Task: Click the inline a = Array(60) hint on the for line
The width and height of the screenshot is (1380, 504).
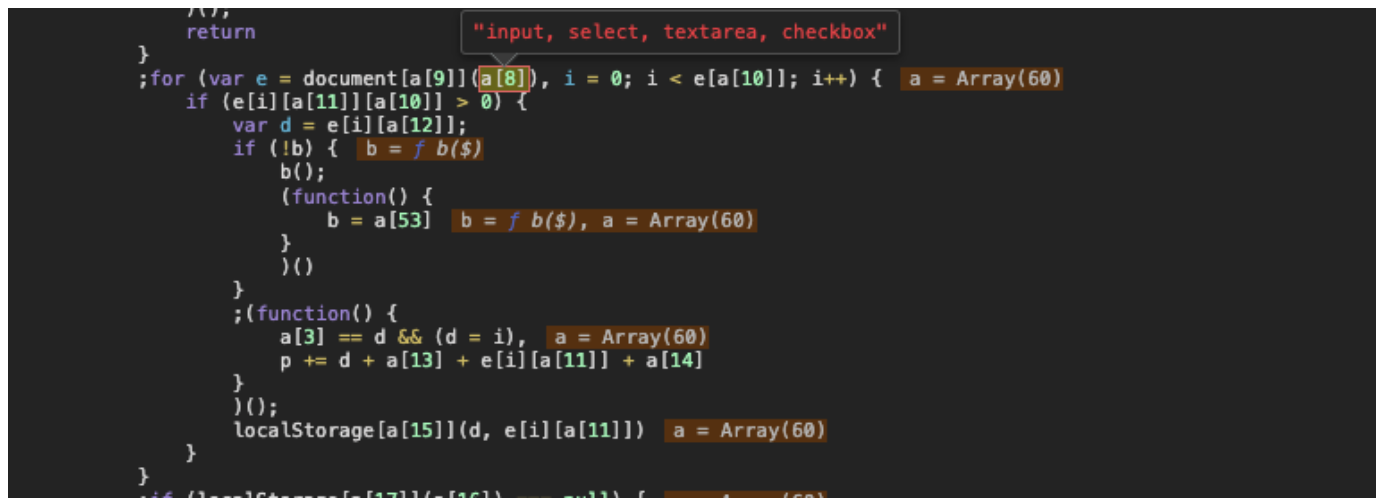Action: point(981,79)
